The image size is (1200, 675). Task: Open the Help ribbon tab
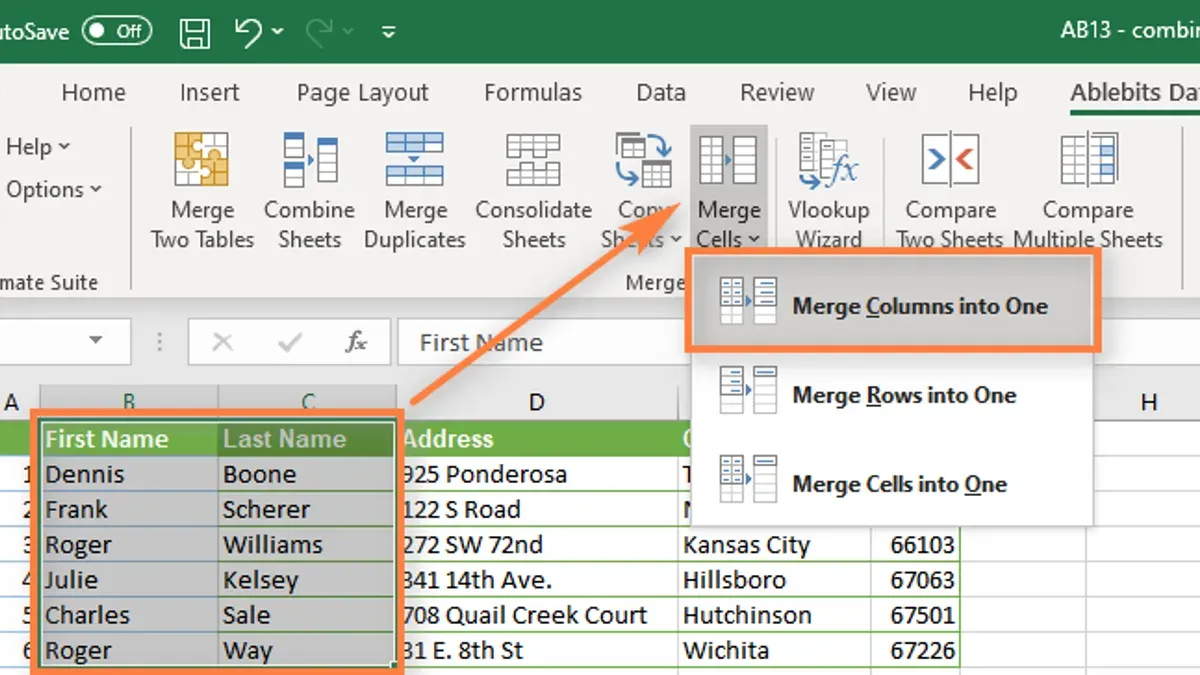pyautogui.click(x=992, y=93)
